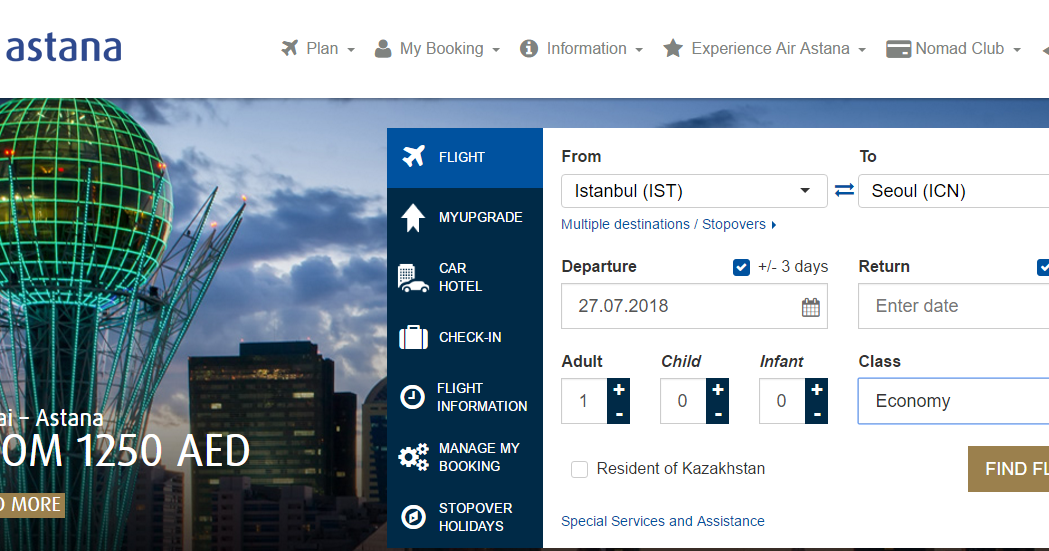Click the Car Hotel building icon
Screen dimensions: 1049x551
413,278
